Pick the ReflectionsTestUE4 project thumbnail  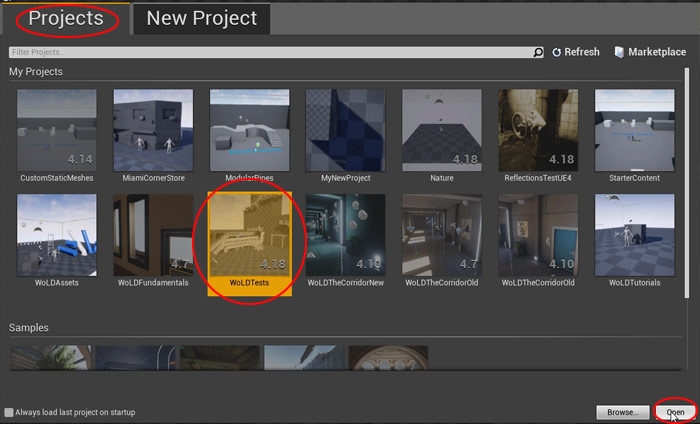[537, 129]
